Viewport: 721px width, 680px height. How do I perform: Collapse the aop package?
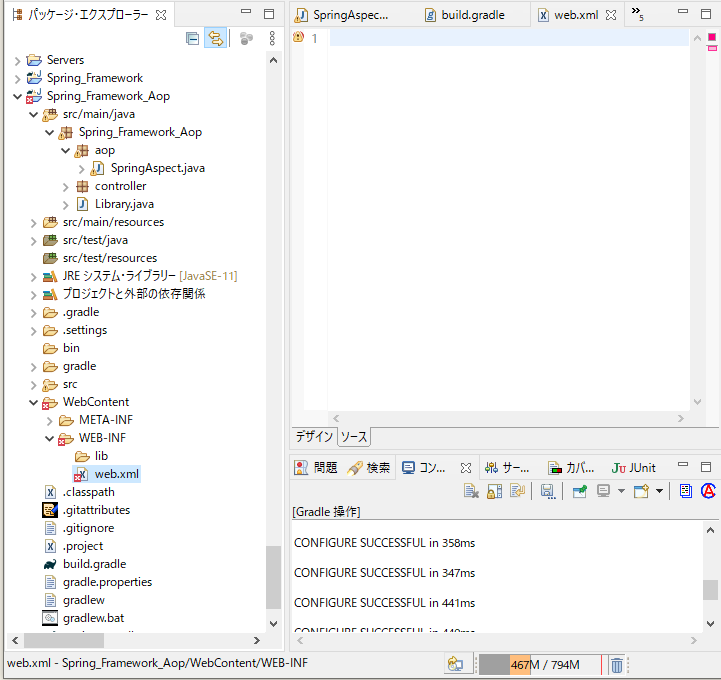point(66,150)
